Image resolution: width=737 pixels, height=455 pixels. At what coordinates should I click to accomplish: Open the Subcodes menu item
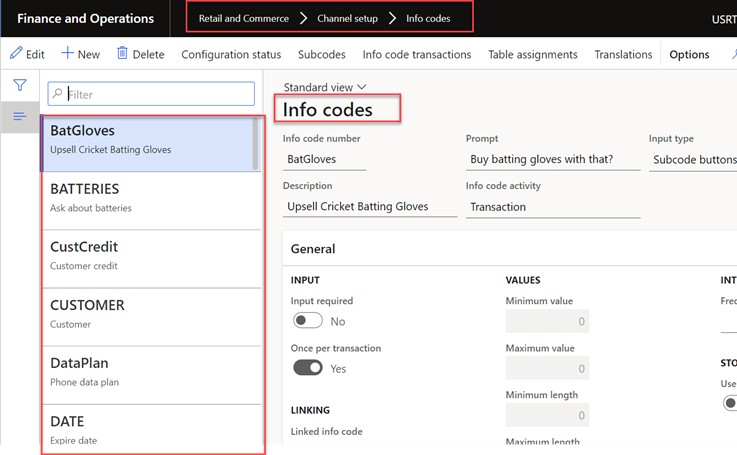pyautogui.click(x=321, y=55)
